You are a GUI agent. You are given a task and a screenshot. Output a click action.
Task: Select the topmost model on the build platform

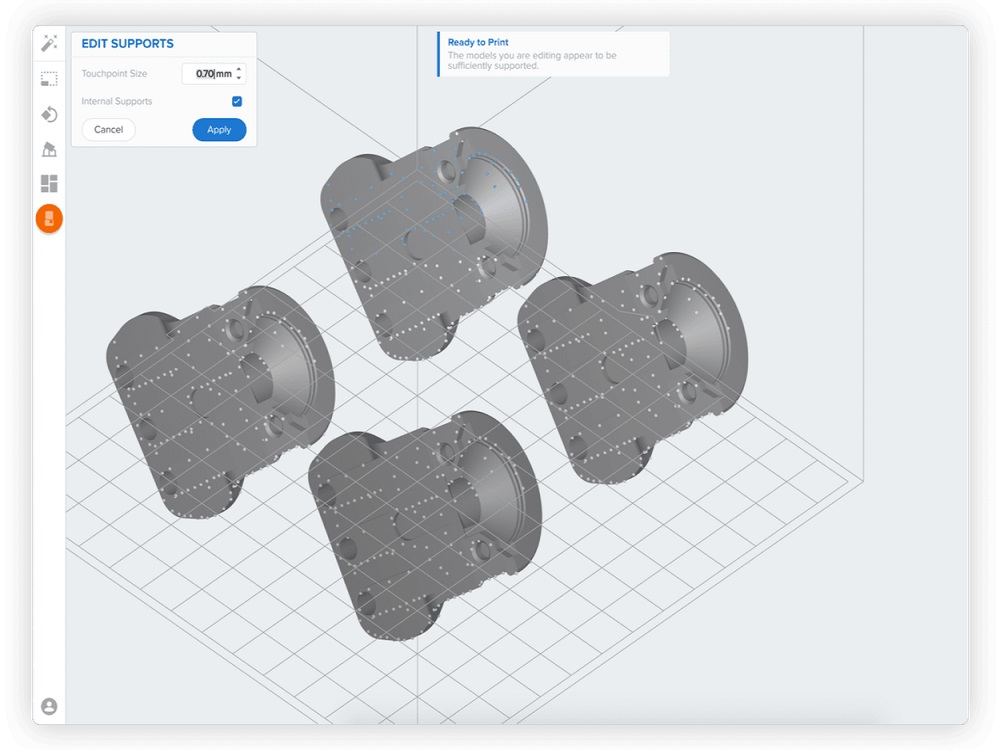click(x=430, y=230)
